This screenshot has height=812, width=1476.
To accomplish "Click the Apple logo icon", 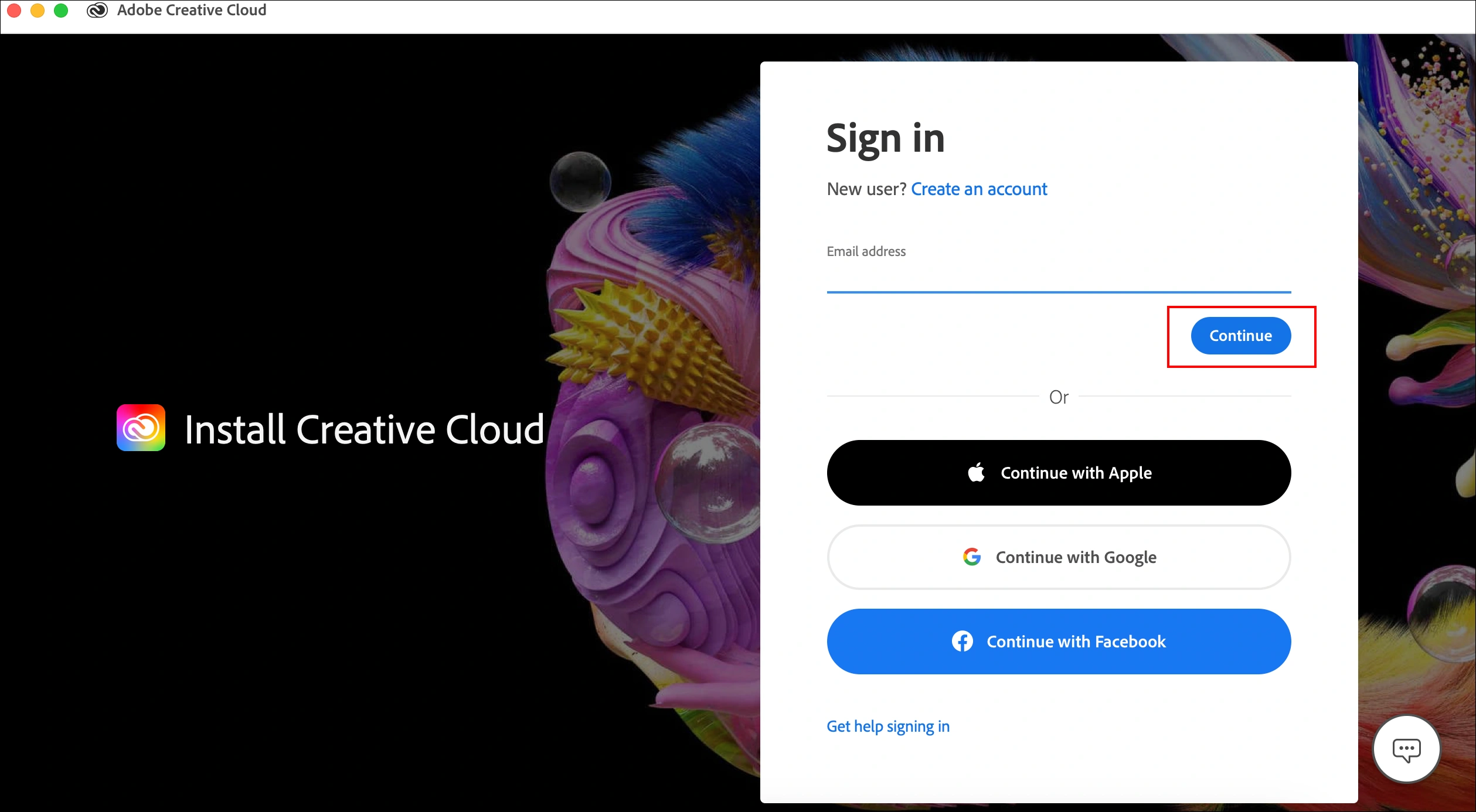I will [976, 472].
